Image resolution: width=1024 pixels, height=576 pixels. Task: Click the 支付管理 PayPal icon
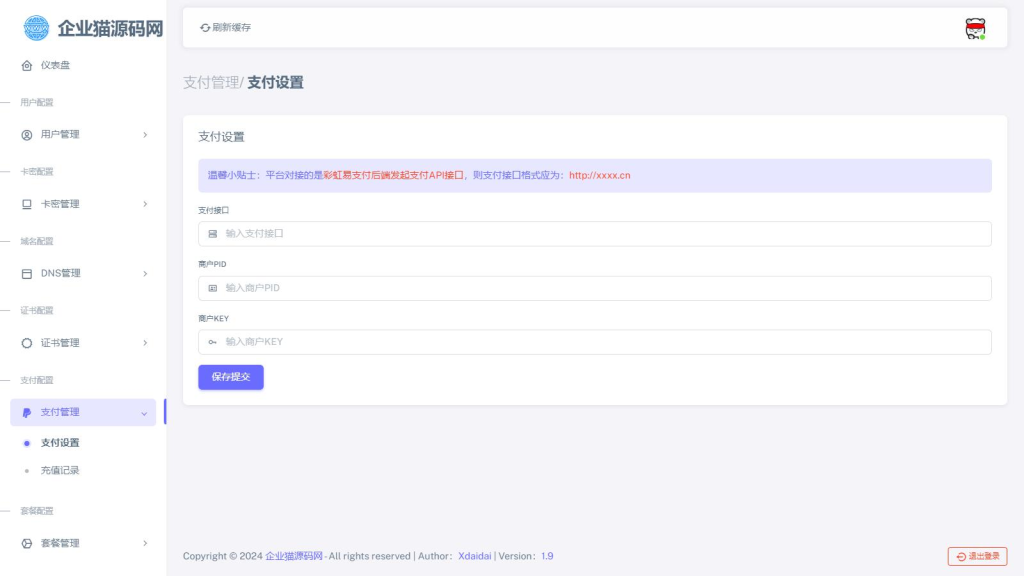point(26,411)
